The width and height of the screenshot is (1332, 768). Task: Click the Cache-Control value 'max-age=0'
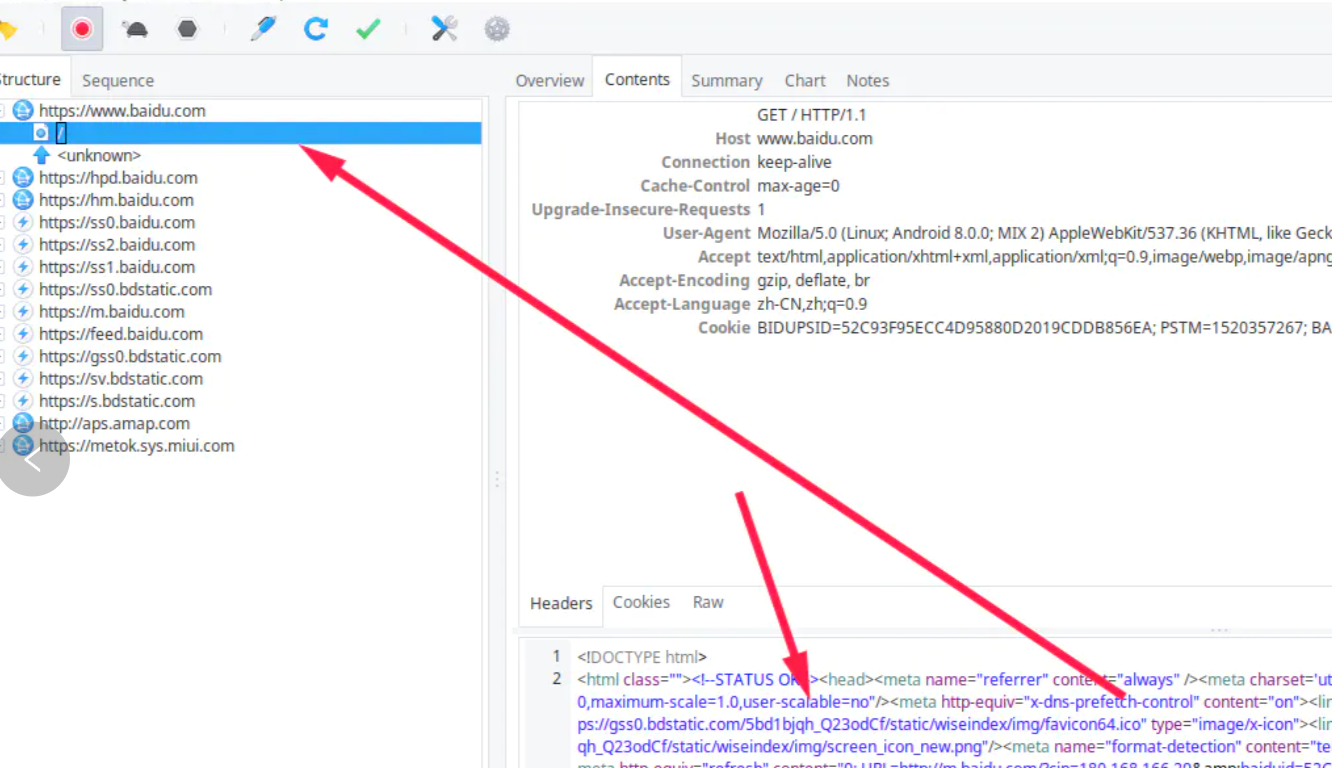(x=798, y=186)
